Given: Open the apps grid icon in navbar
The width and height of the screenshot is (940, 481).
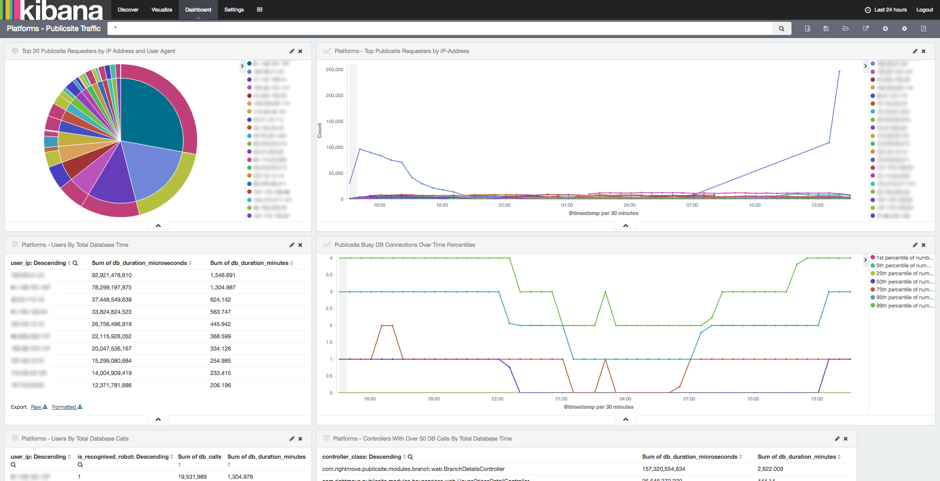Looking at the screenshot, I should [x=259, y=10].
